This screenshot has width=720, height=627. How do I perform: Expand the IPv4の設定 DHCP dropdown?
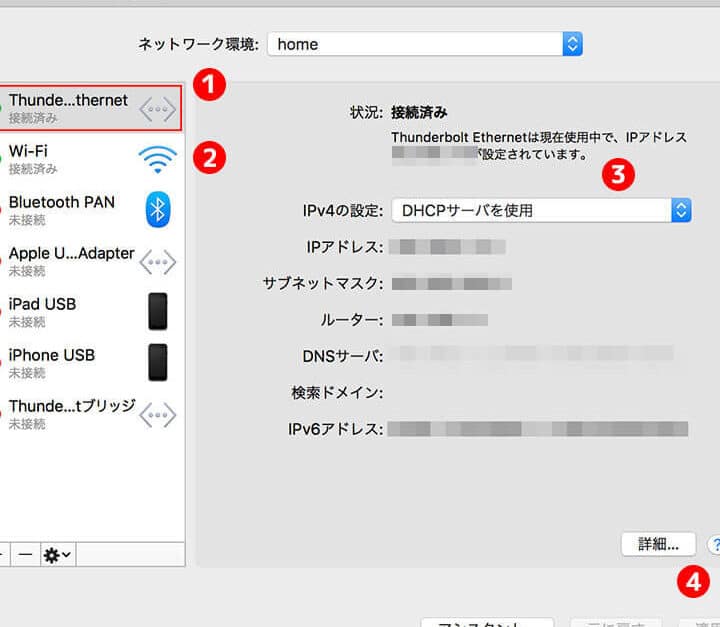541,210
